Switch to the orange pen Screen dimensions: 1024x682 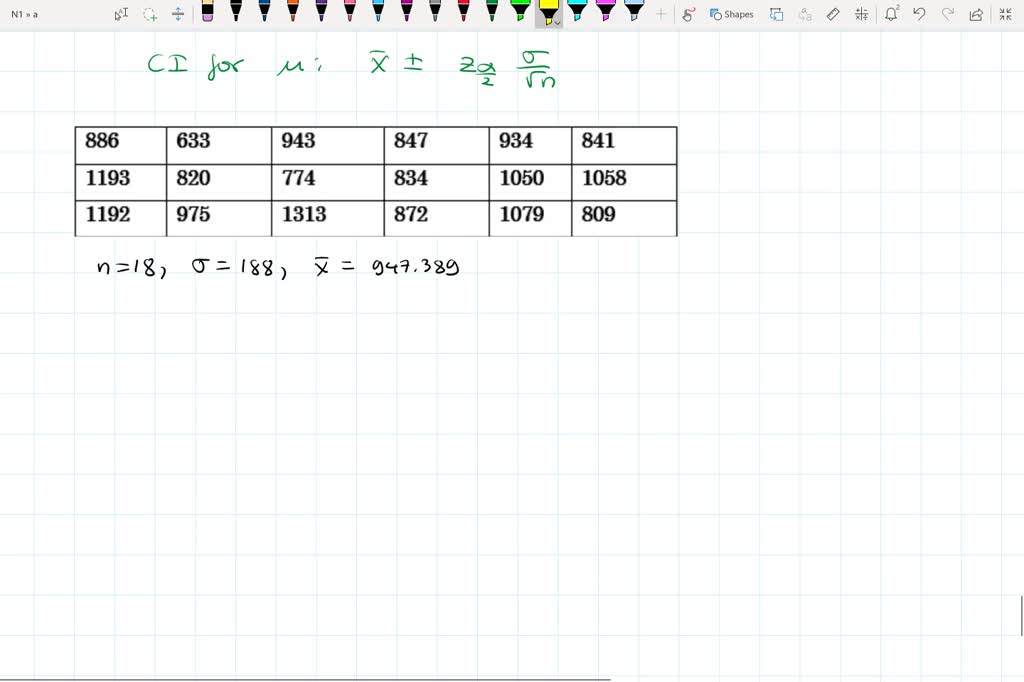tap(293, 11)
